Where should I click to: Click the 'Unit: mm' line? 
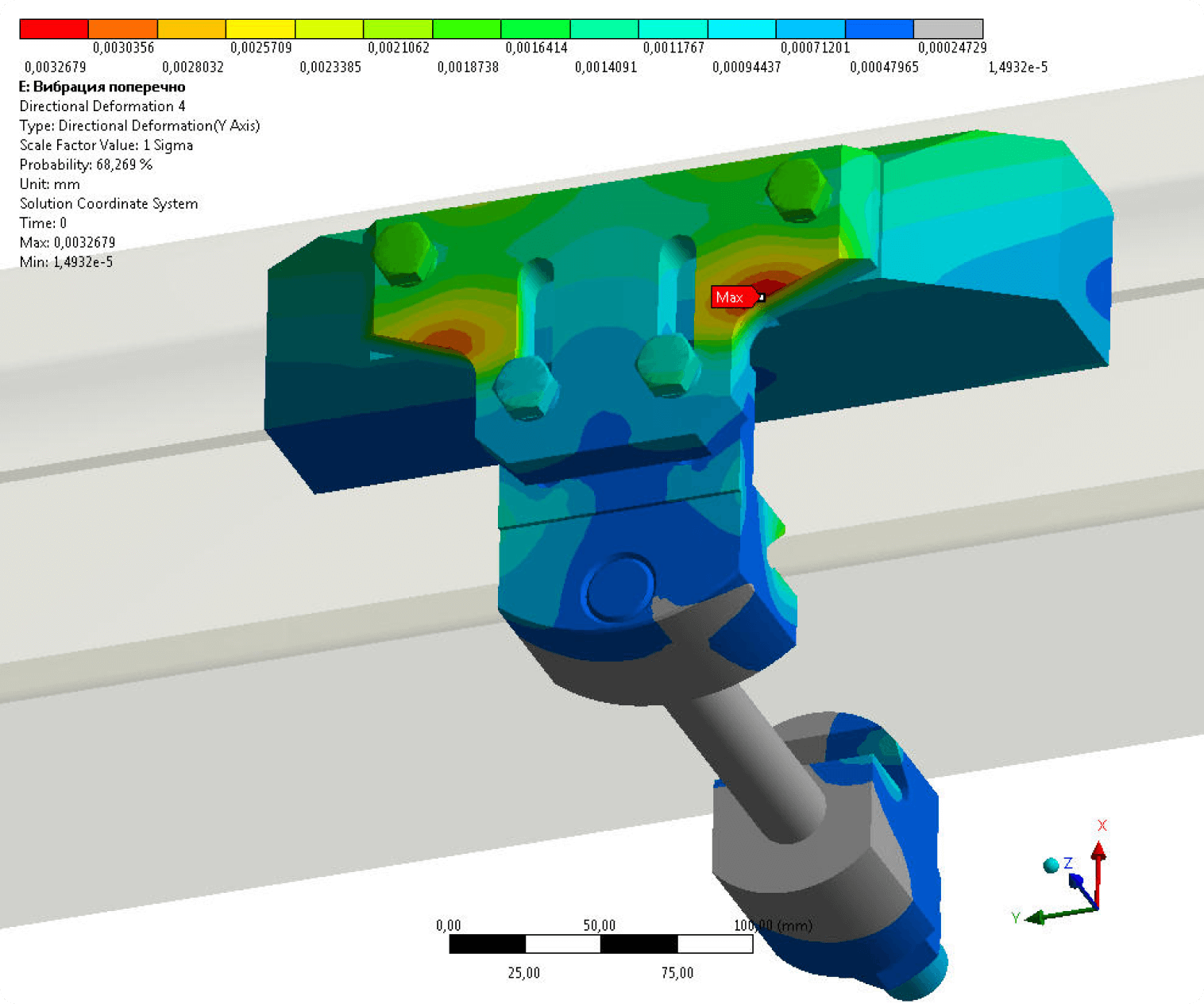click(49, 184)
